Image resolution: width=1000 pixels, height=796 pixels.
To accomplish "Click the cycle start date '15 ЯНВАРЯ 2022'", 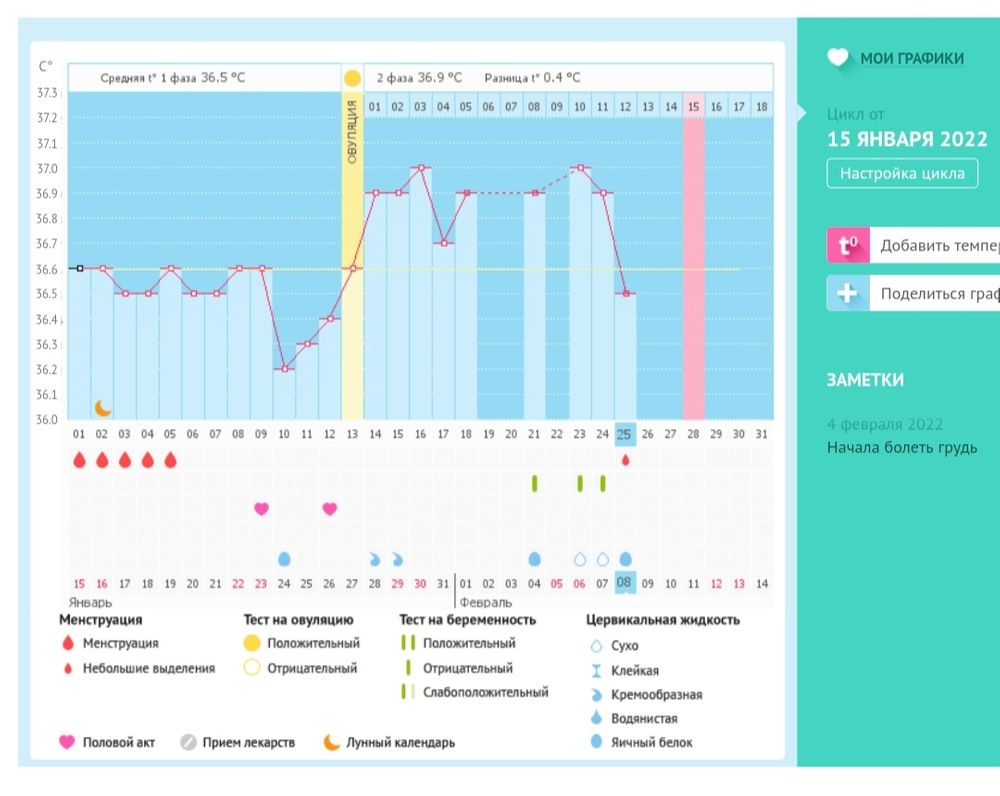I will pos(907,139).
